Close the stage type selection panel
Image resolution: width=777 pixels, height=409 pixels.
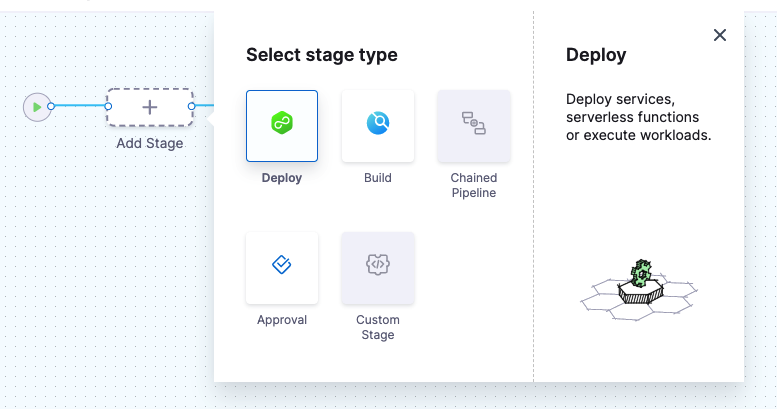(719, 35)
